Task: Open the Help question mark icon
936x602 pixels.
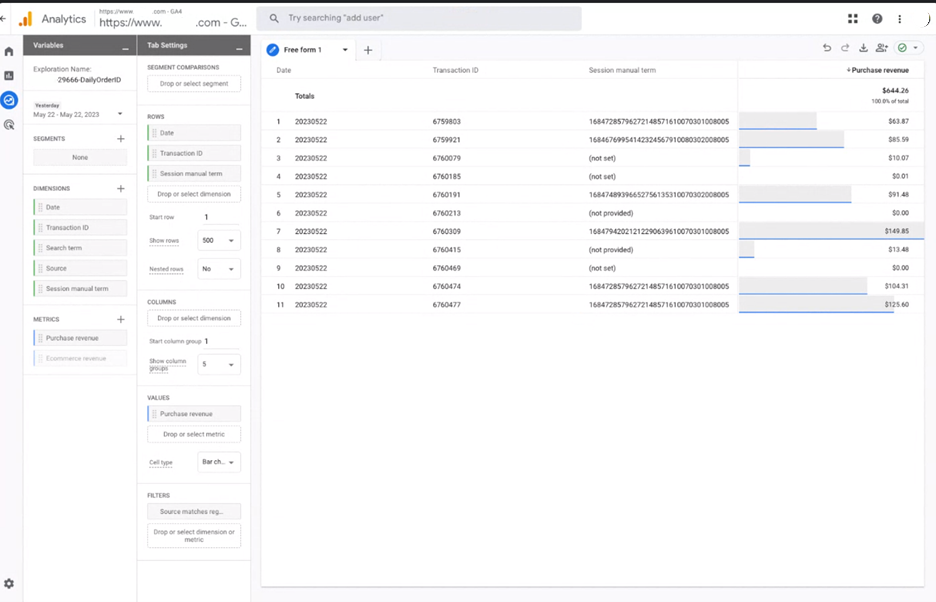Action: [877, 19]
